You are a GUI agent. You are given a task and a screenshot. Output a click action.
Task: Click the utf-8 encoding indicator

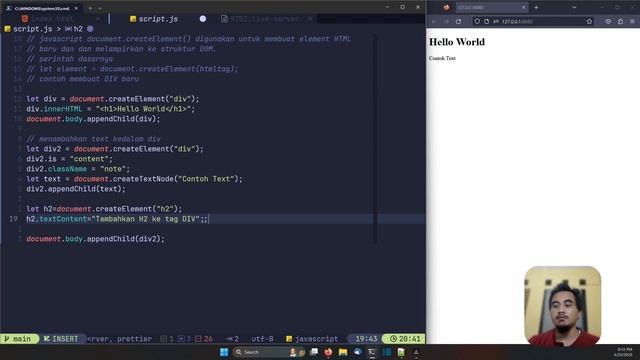coord(262,339)
